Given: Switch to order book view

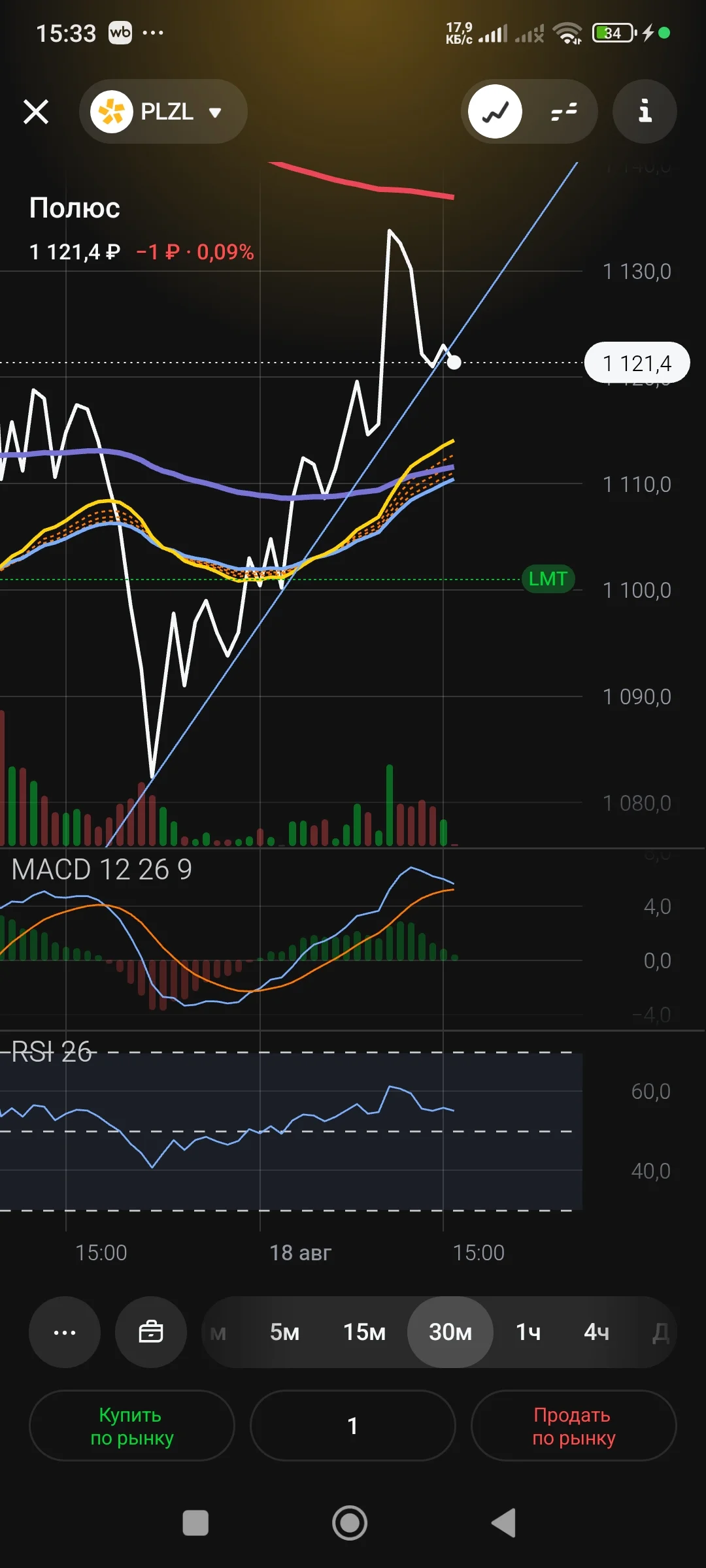Looking at the screenshot, I should tap(563, 112).
